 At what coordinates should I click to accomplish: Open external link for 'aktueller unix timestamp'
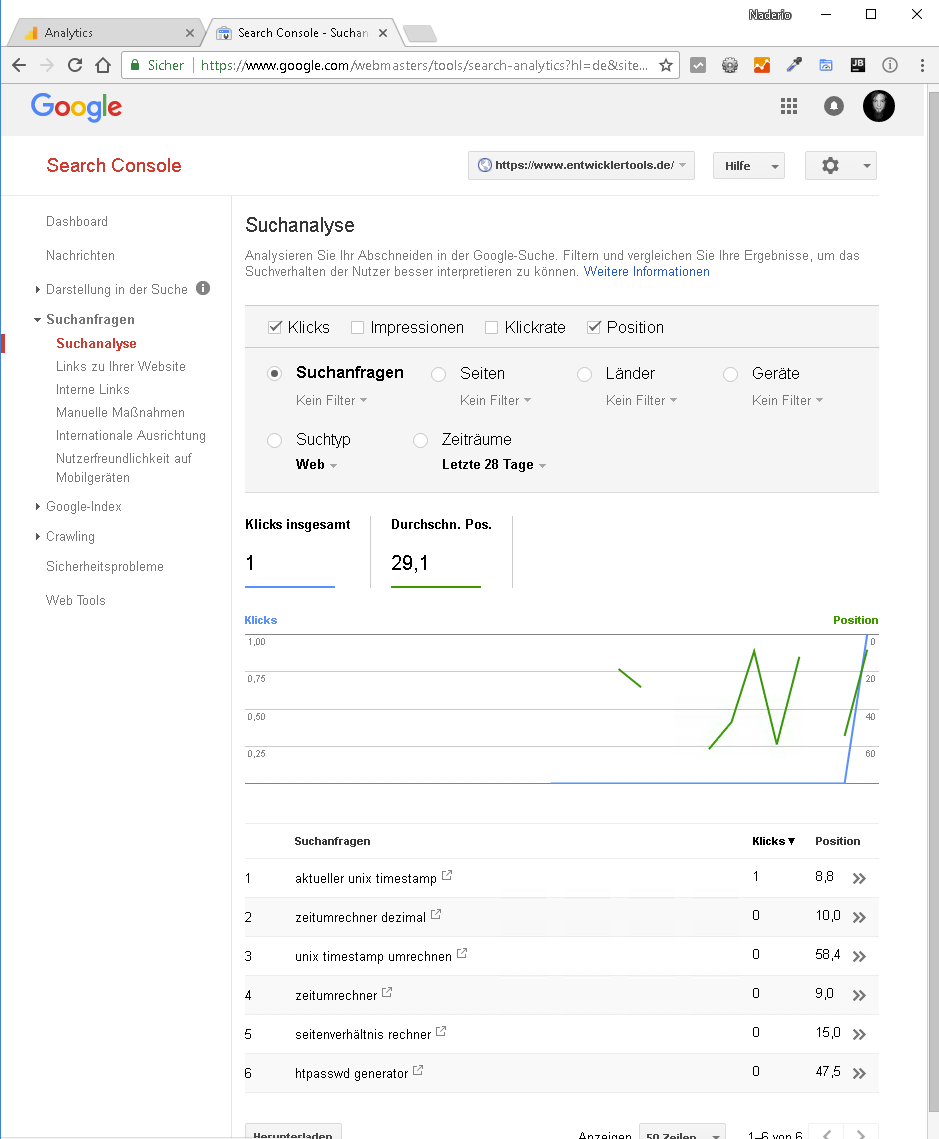[447, 875]
